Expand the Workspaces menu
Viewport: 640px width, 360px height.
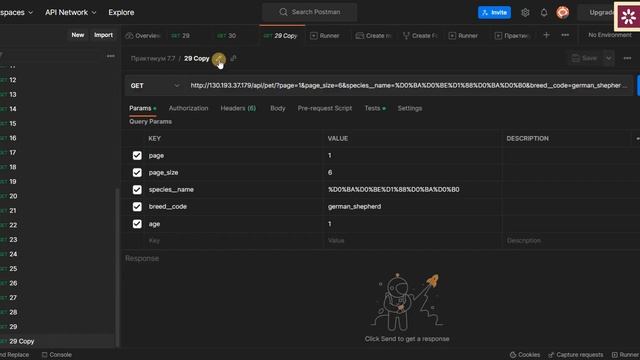click(16, 12)
